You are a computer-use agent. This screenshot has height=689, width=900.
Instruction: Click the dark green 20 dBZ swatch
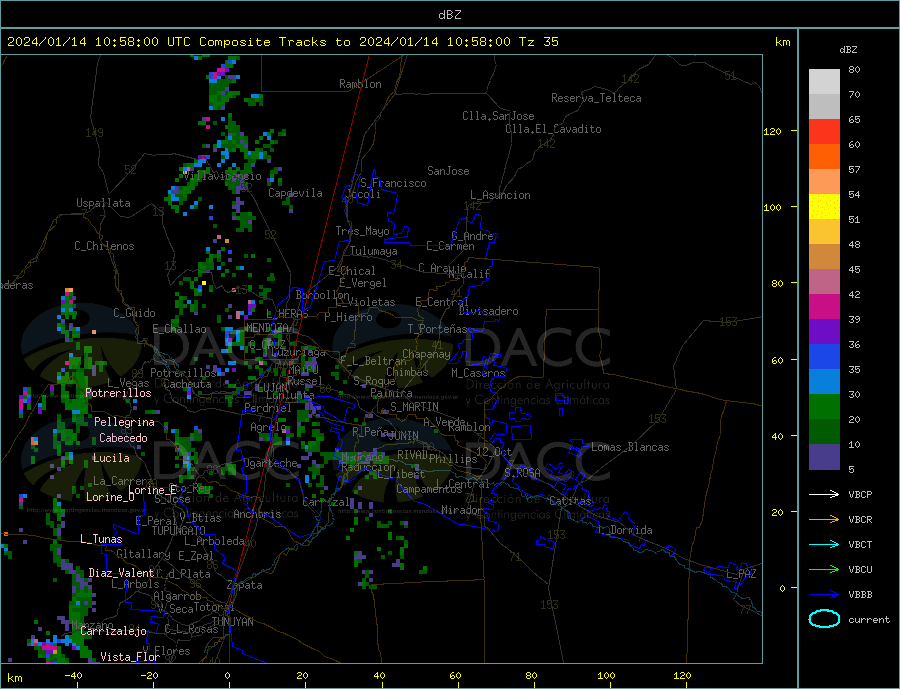click(824, 431)
